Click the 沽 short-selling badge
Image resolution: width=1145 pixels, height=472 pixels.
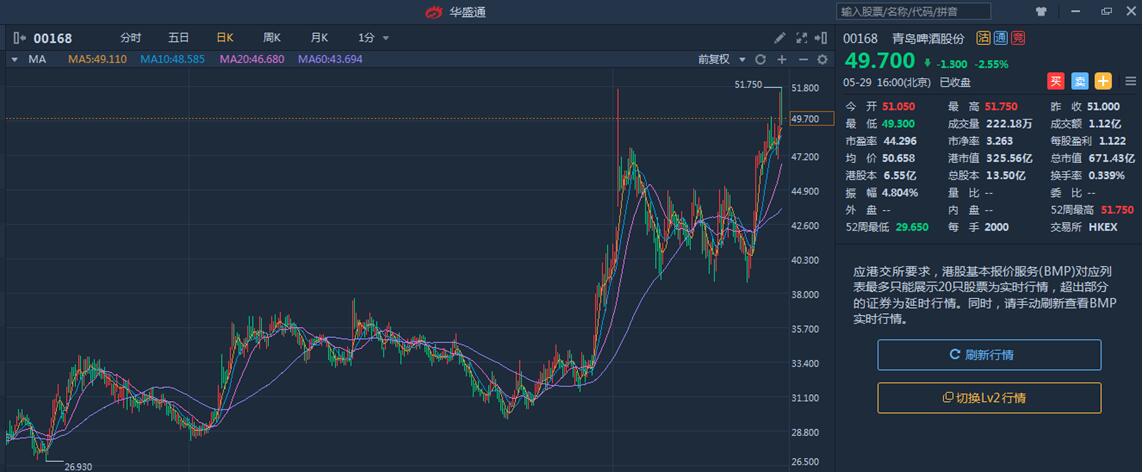pos(983,38)
